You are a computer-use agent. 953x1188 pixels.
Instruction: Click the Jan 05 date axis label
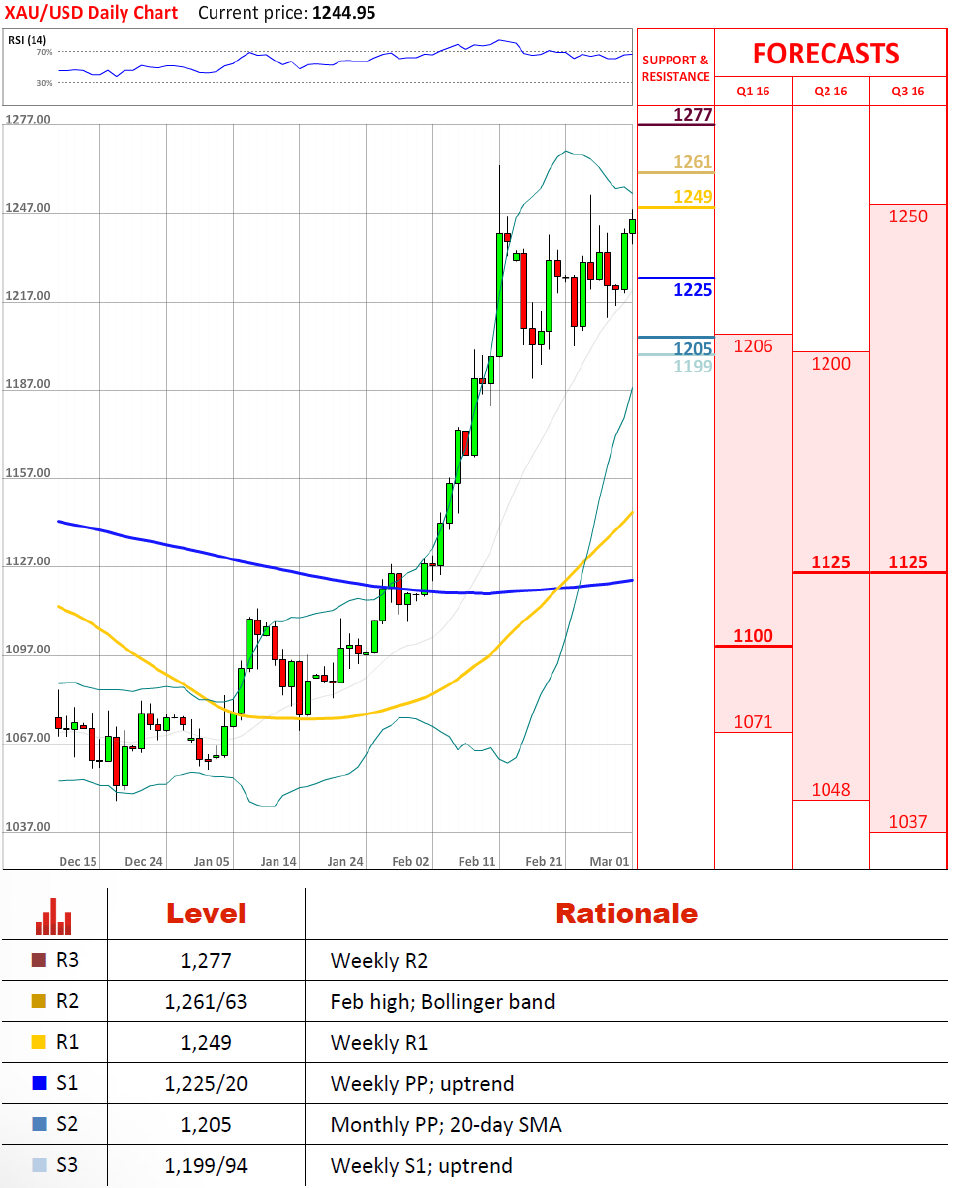(211, 861)
